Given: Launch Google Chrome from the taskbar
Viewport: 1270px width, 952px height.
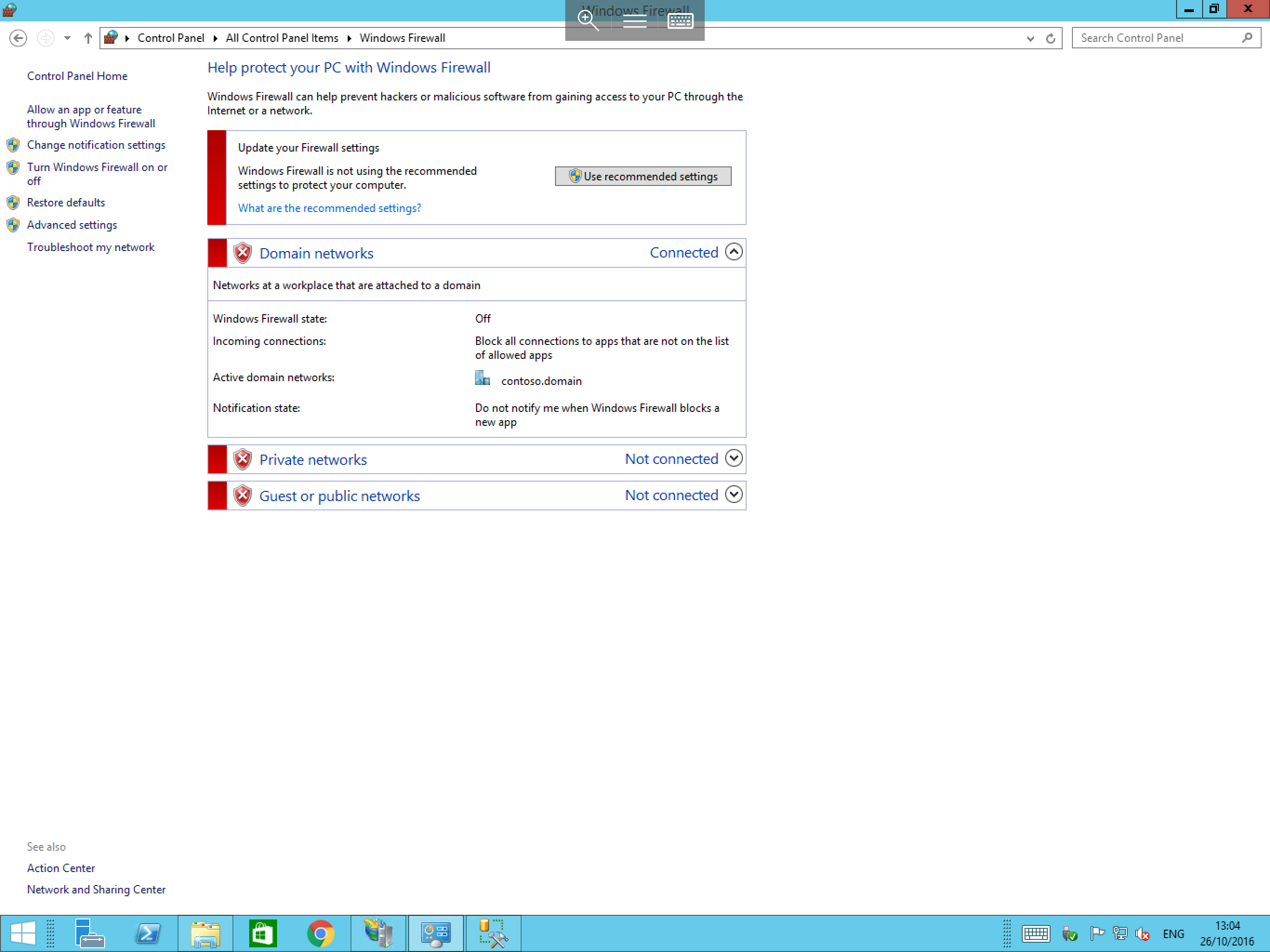Looking at the screenshot, I should pyautogui.click(x=321, y=933).
